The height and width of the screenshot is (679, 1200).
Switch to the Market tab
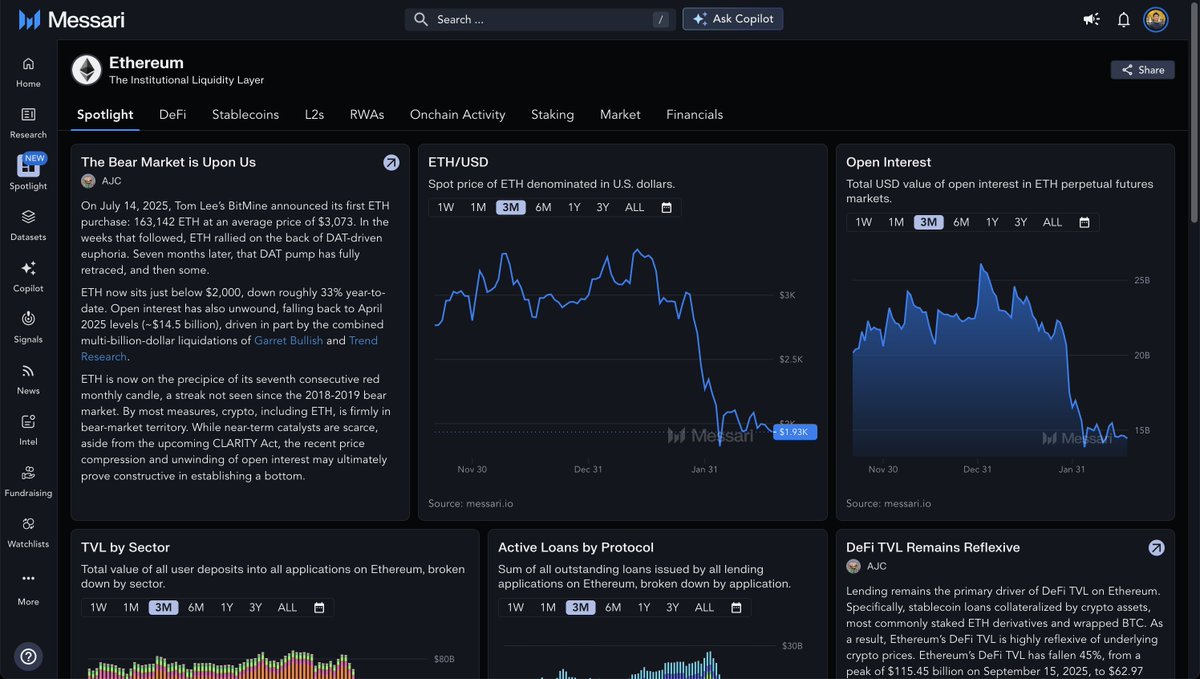[x=620, y=114]
